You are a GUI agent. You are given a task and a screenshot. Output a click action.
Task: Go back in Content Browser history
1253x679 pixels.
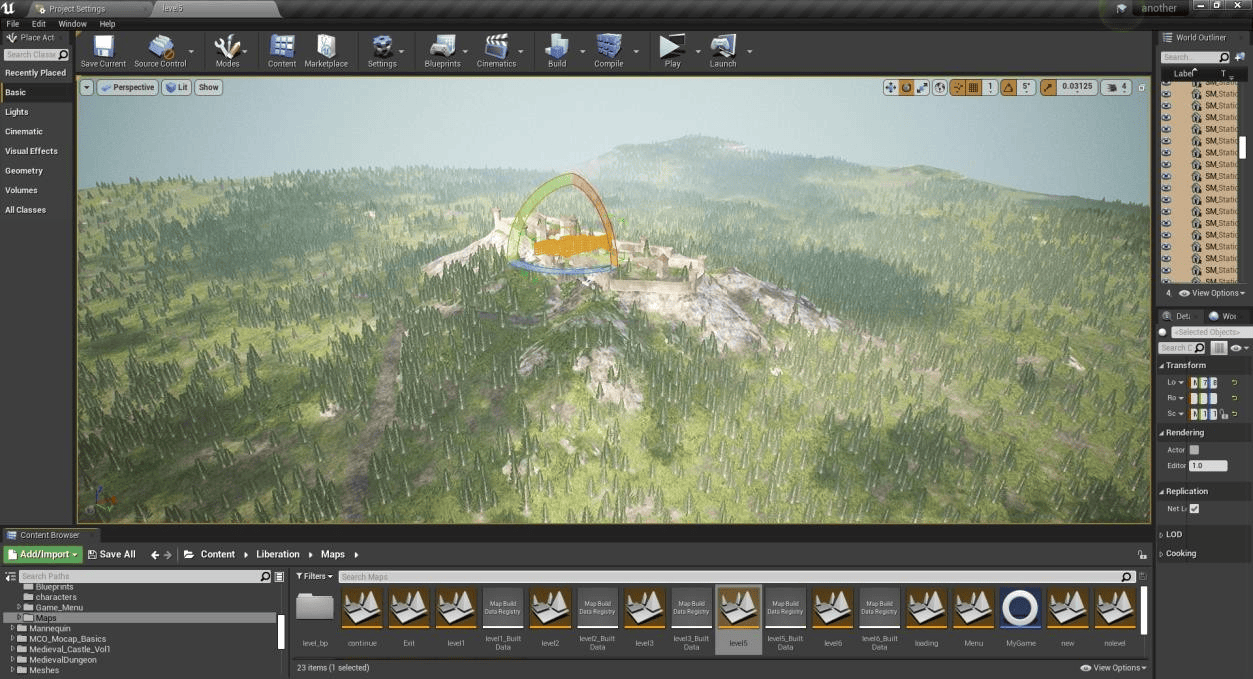pyautogui.click(x=155, y=554)
